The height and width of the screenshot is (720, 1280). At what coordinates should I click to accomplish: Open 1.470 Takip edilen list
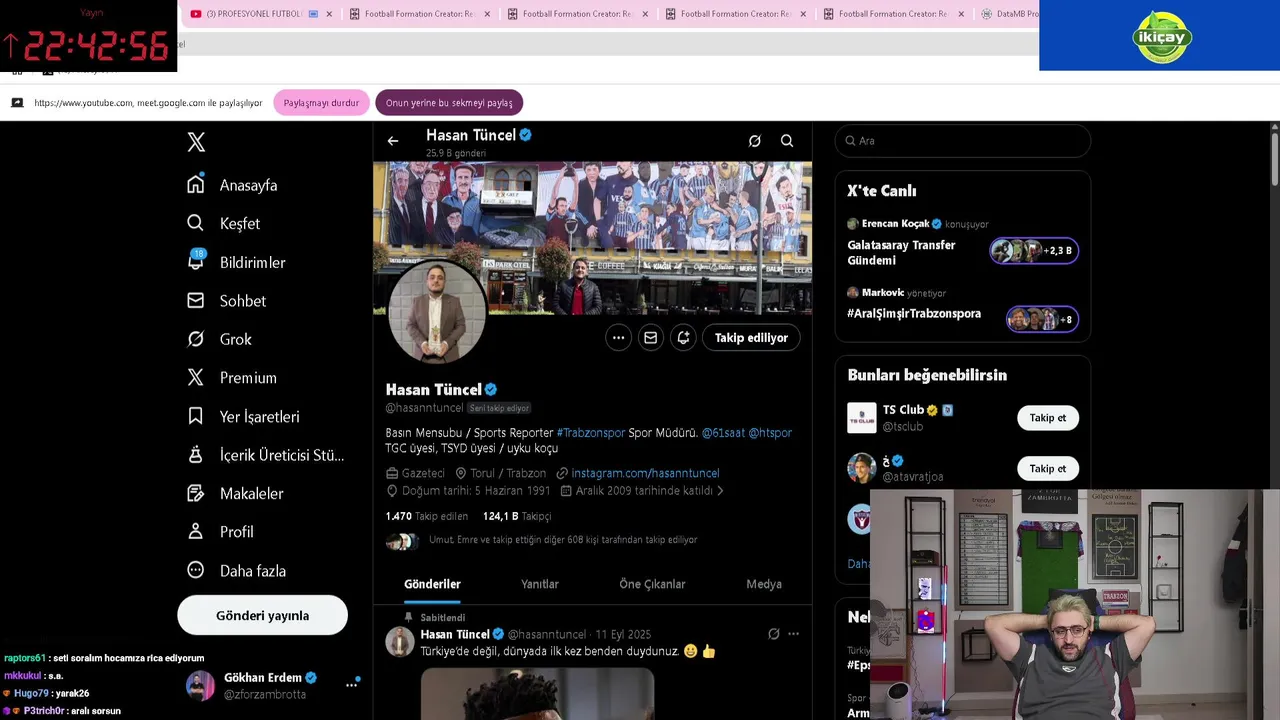[x=427, y=516]
